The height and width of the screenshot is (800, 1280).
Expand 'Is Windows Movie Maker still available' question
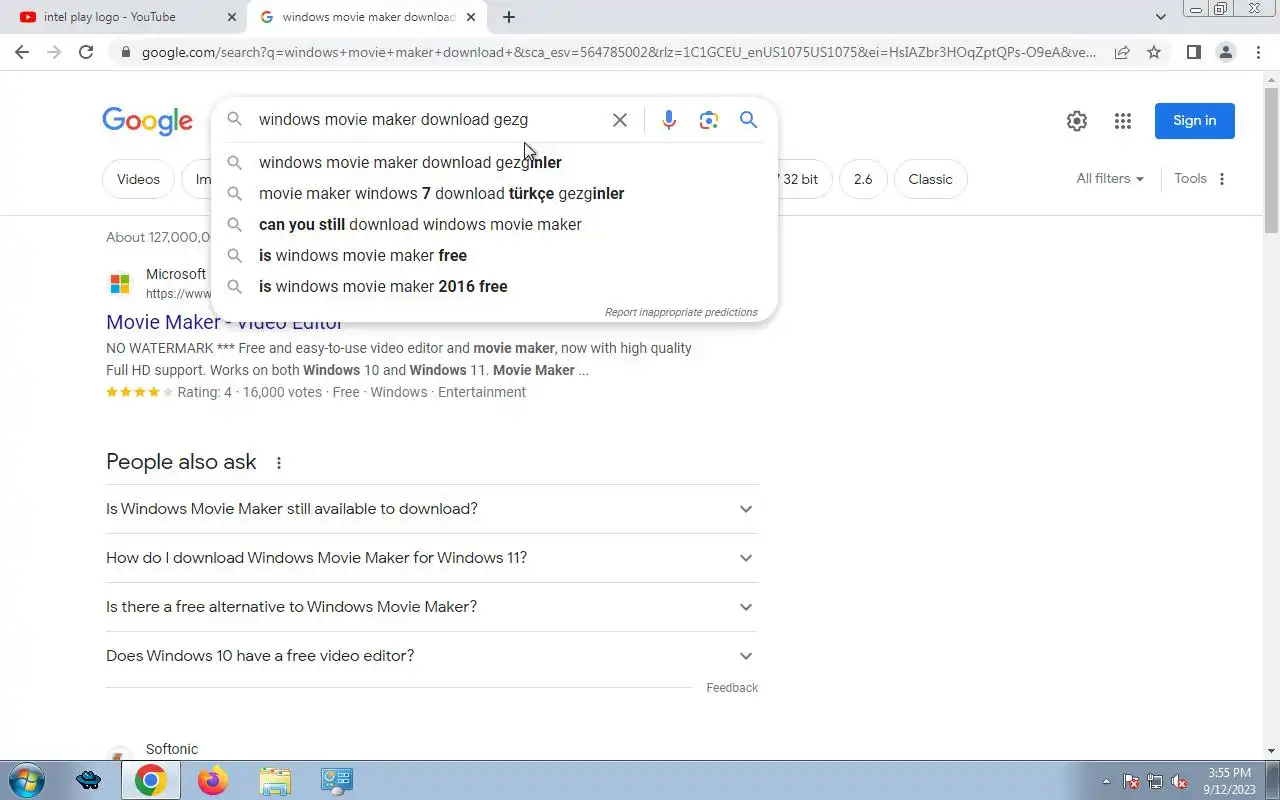tap(432, 509)
